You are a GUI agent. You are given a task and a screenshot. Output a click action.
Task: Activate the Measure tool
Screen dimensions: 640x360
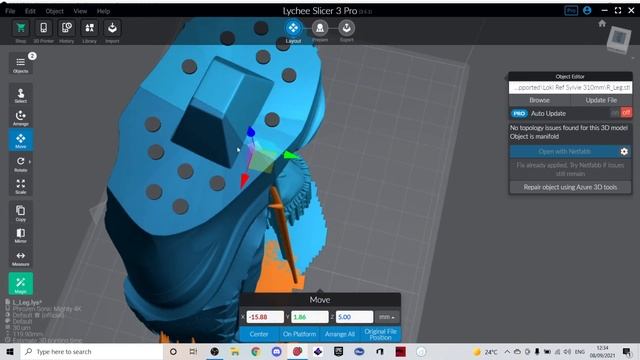point(20,258)
